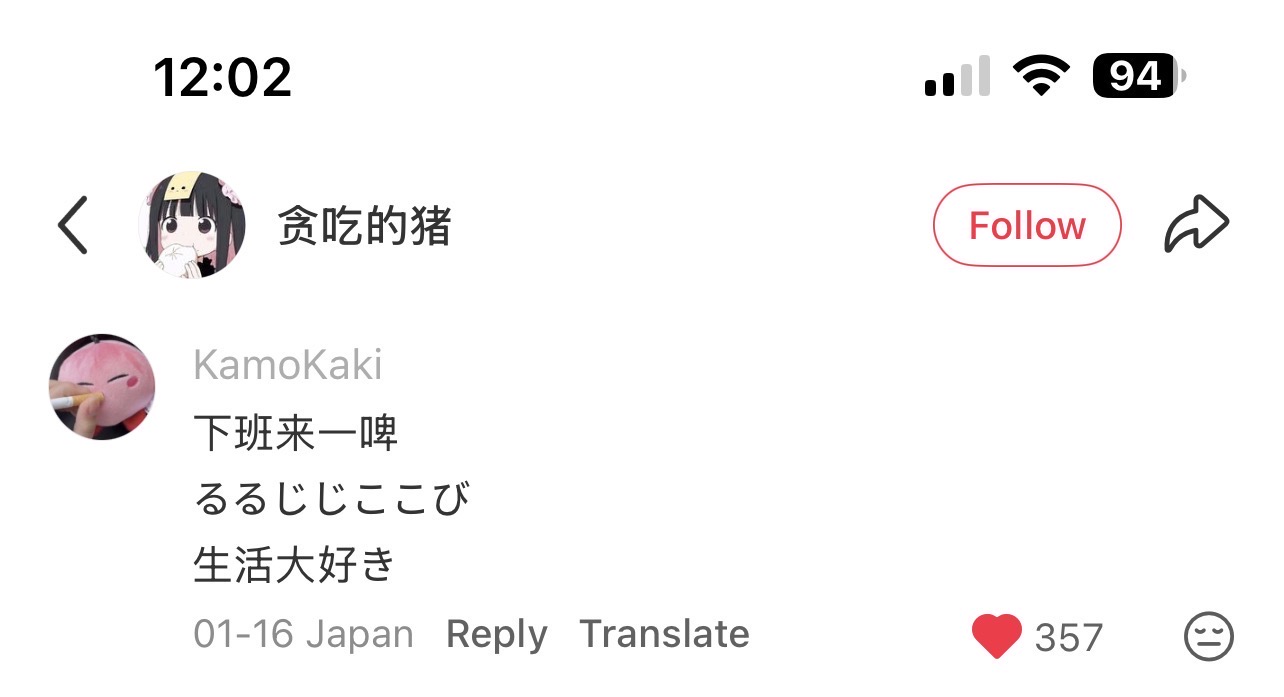Tap the battery indicator showing 94

tap(1138, 77)
